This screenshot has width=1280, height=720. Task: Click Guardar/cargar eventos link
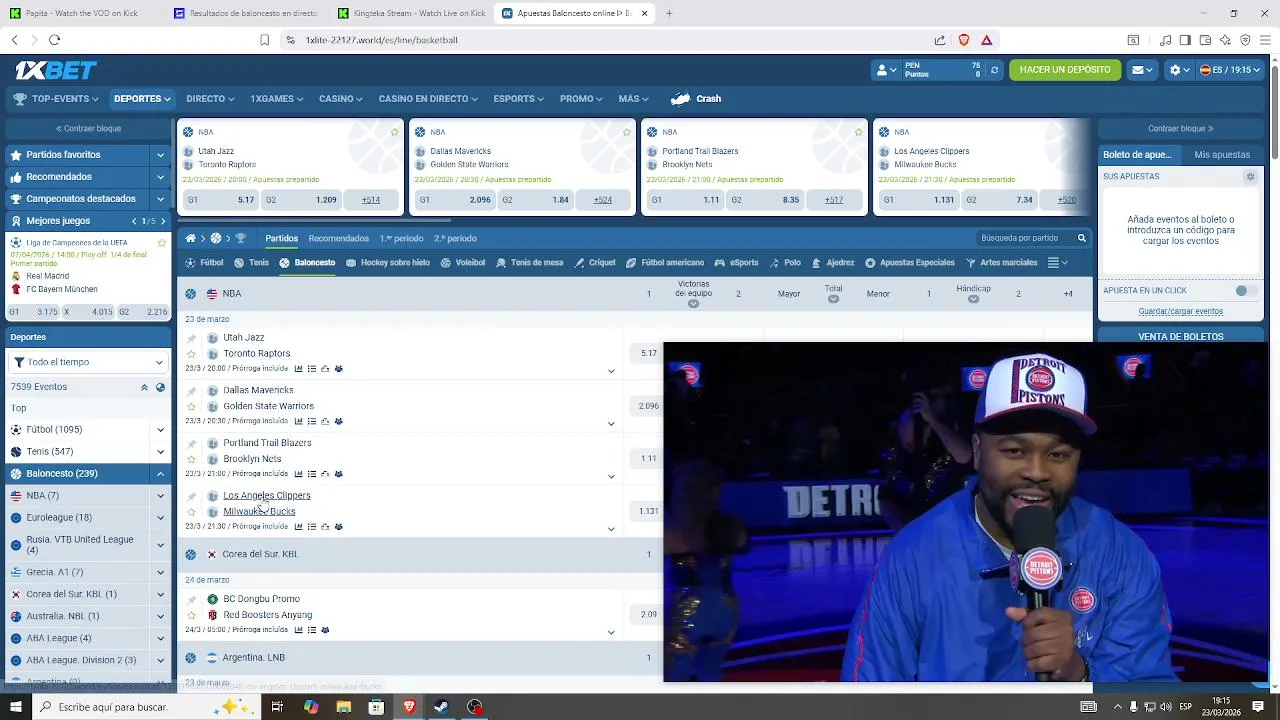pos(1181,312)
